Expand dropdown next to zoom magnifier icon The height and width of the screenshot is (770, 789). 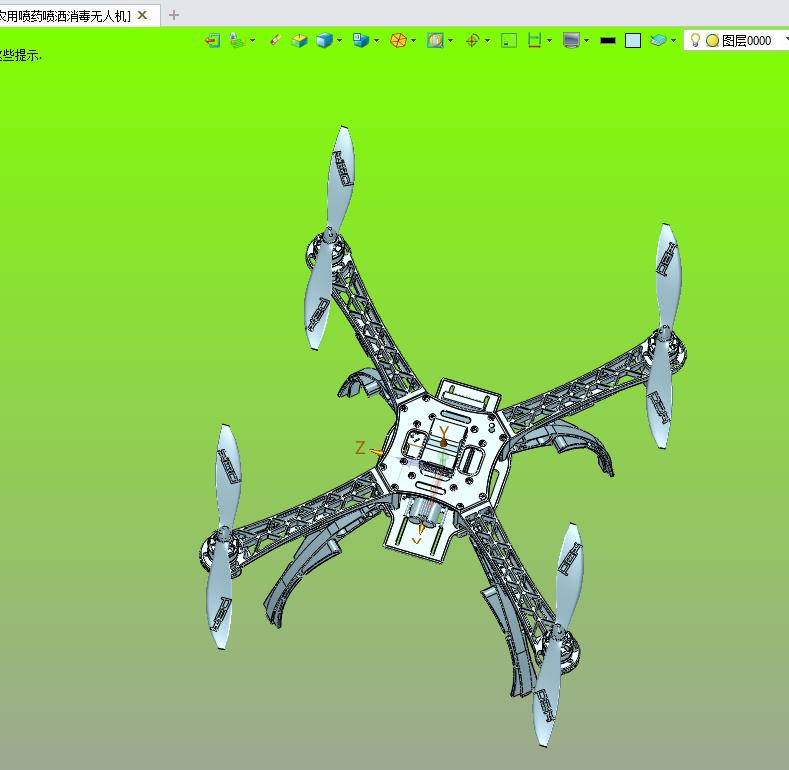(450, 40)
